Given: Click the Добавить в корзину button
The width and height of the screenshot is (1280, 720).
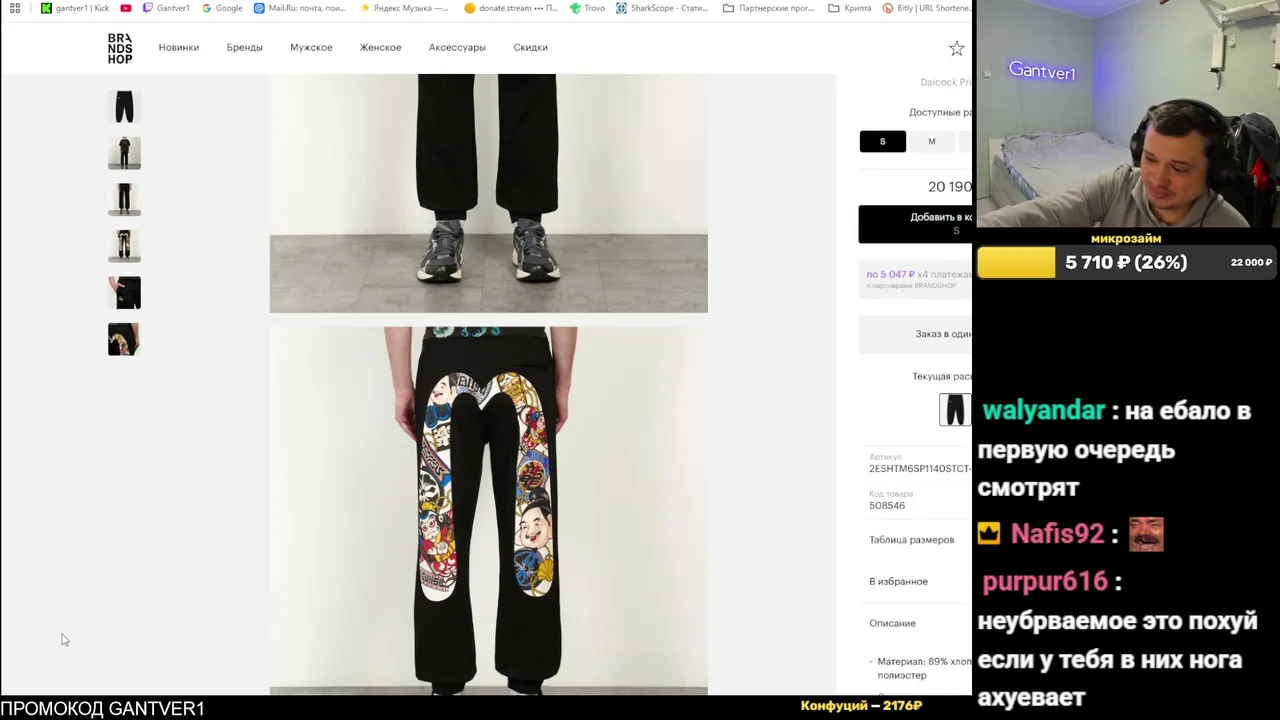Looking at the screenshot, I should click(x=915, y=224).
